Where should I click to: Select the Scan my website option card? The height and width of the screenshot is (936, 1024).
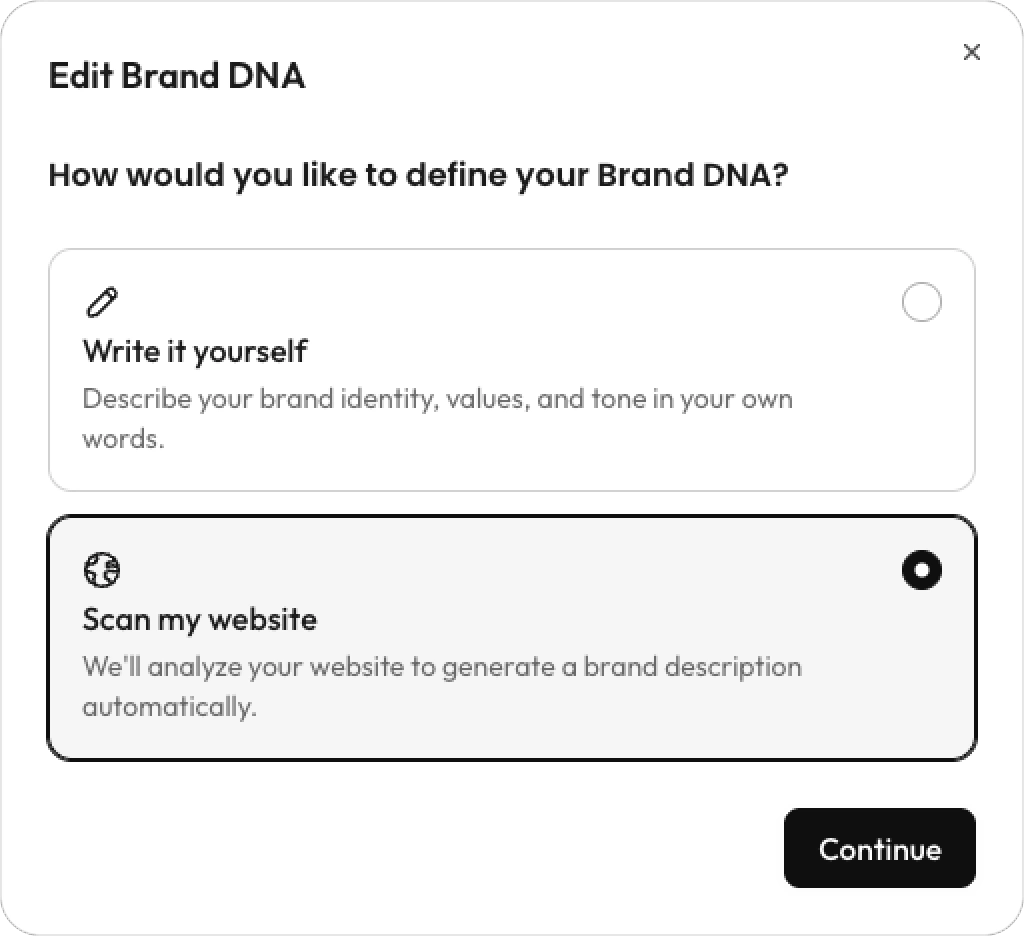click(x=512, y=636)
